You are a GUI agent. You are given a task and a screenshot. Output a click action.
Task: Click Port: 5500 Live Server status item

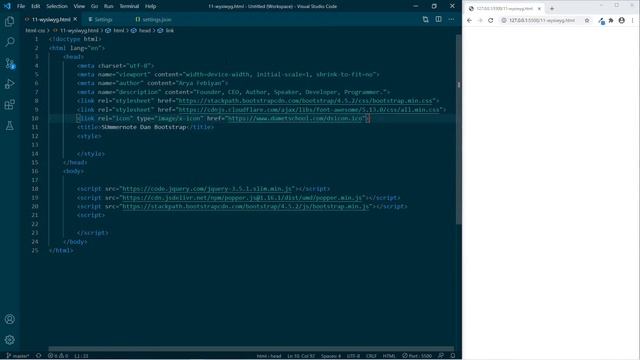coord(417,356)
